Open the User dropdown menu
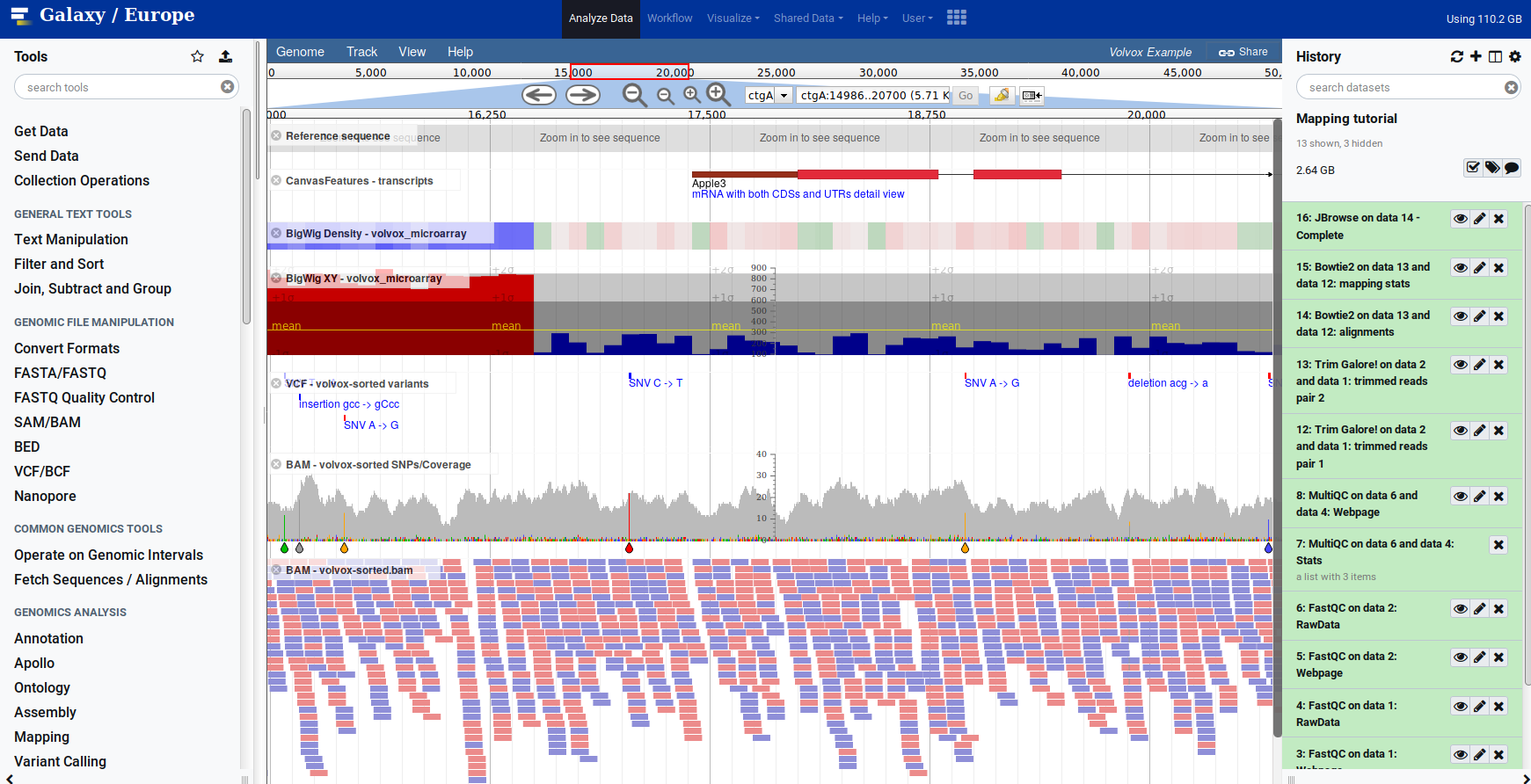 pyautogui.click(x=917, y=18)
